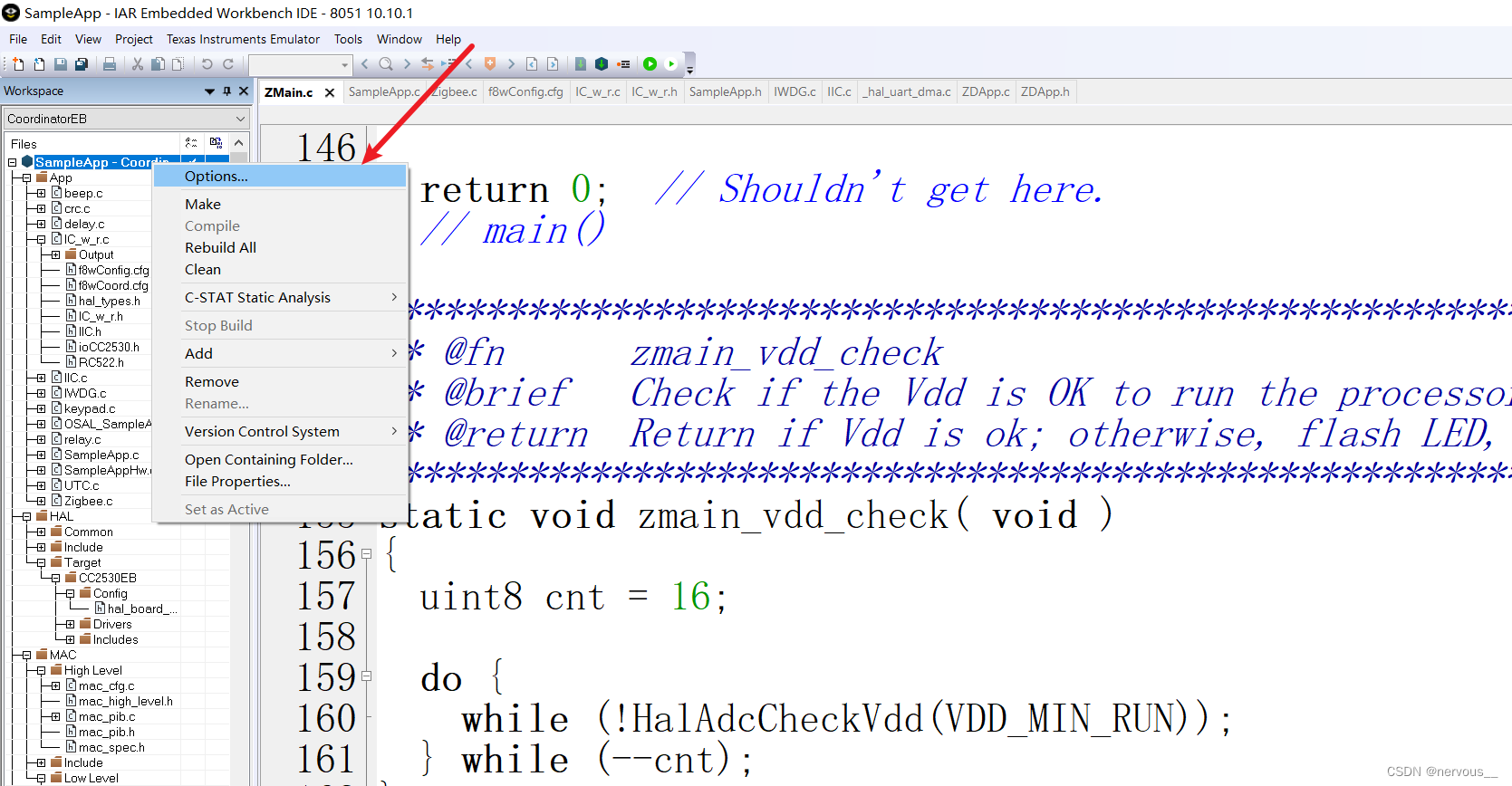Select hal_types.h in file tree
1512x786 pixels.
pos(109,302)
